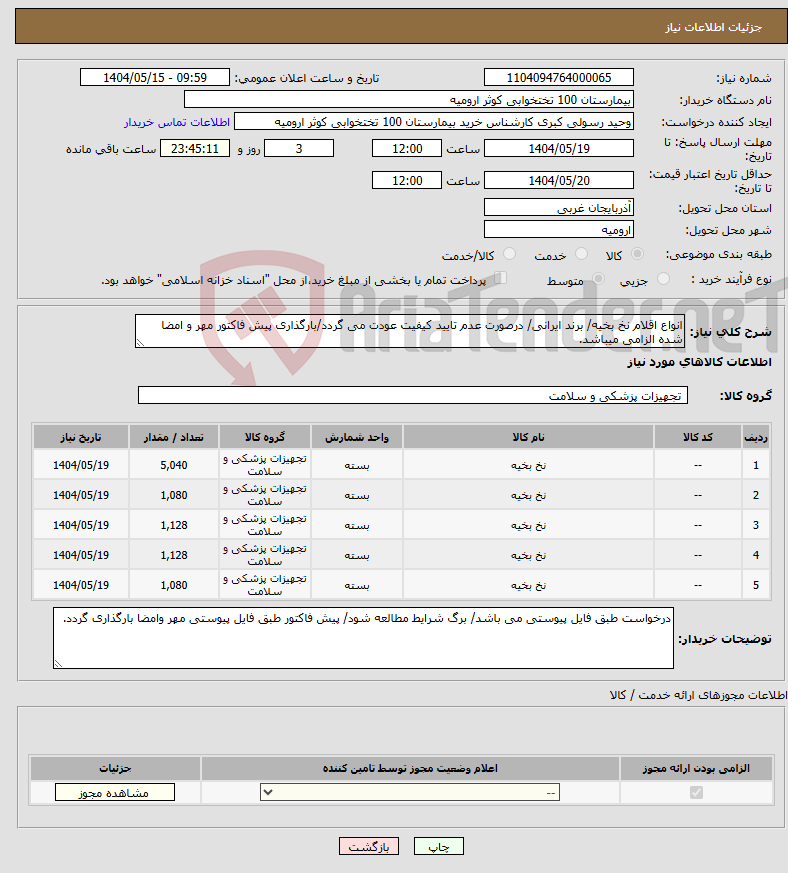This screenshot has height=873, width=788.
Task: Click the announcement date field 1404/05/15 - 09:59
Action: [x=155, y=77]
